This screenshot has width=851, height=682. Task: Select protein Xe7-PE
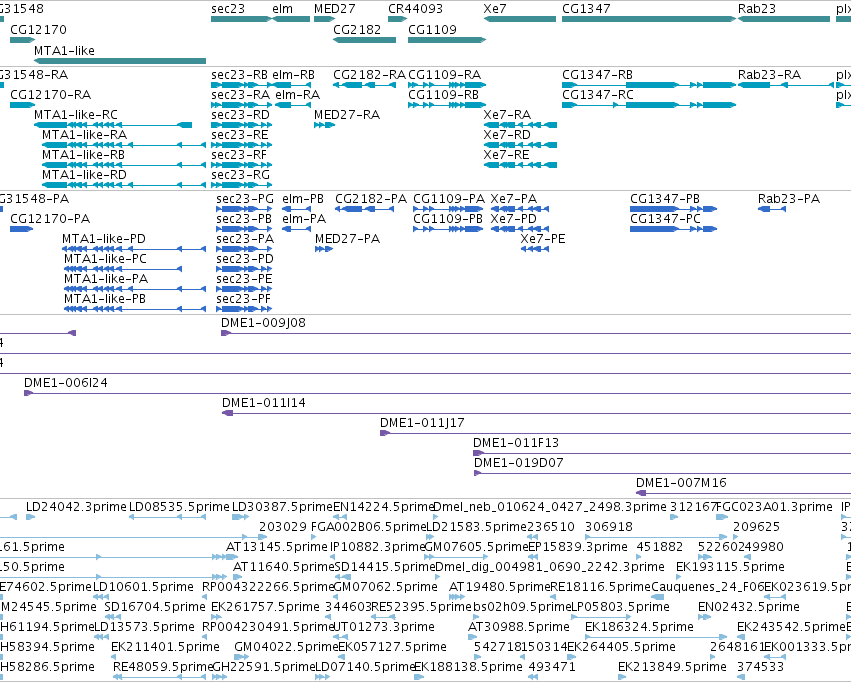tap(535, 249)
